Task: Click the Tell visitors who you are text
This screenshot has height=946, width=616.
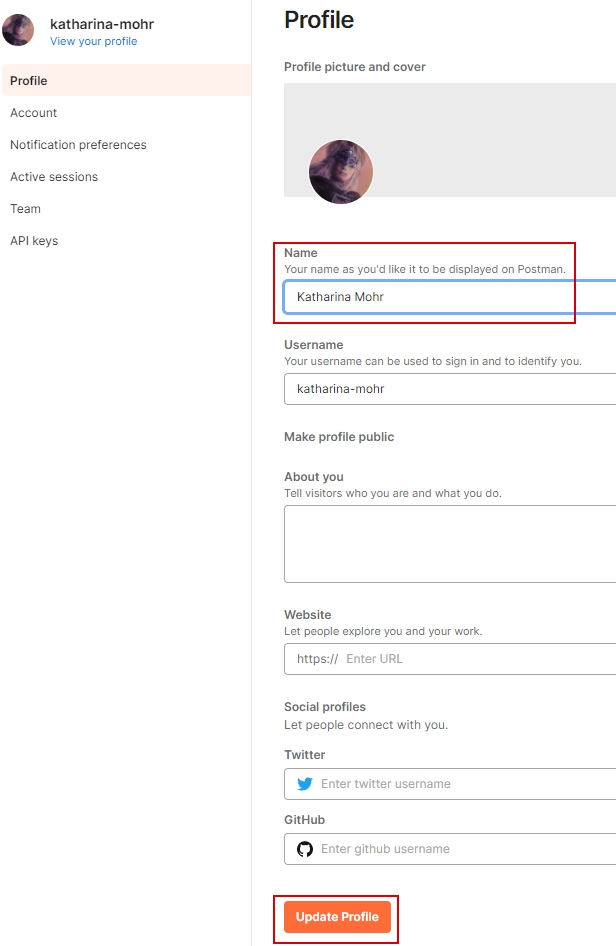Action: point(393,493)
